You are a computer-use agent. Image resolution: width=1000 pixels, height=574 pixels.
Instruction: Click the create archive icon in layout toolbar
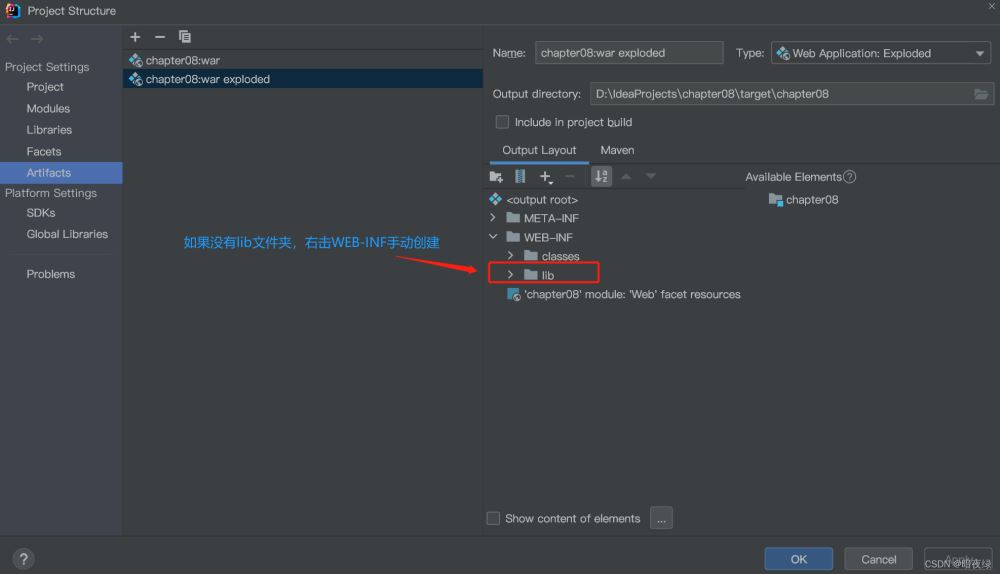coord(520,177)
